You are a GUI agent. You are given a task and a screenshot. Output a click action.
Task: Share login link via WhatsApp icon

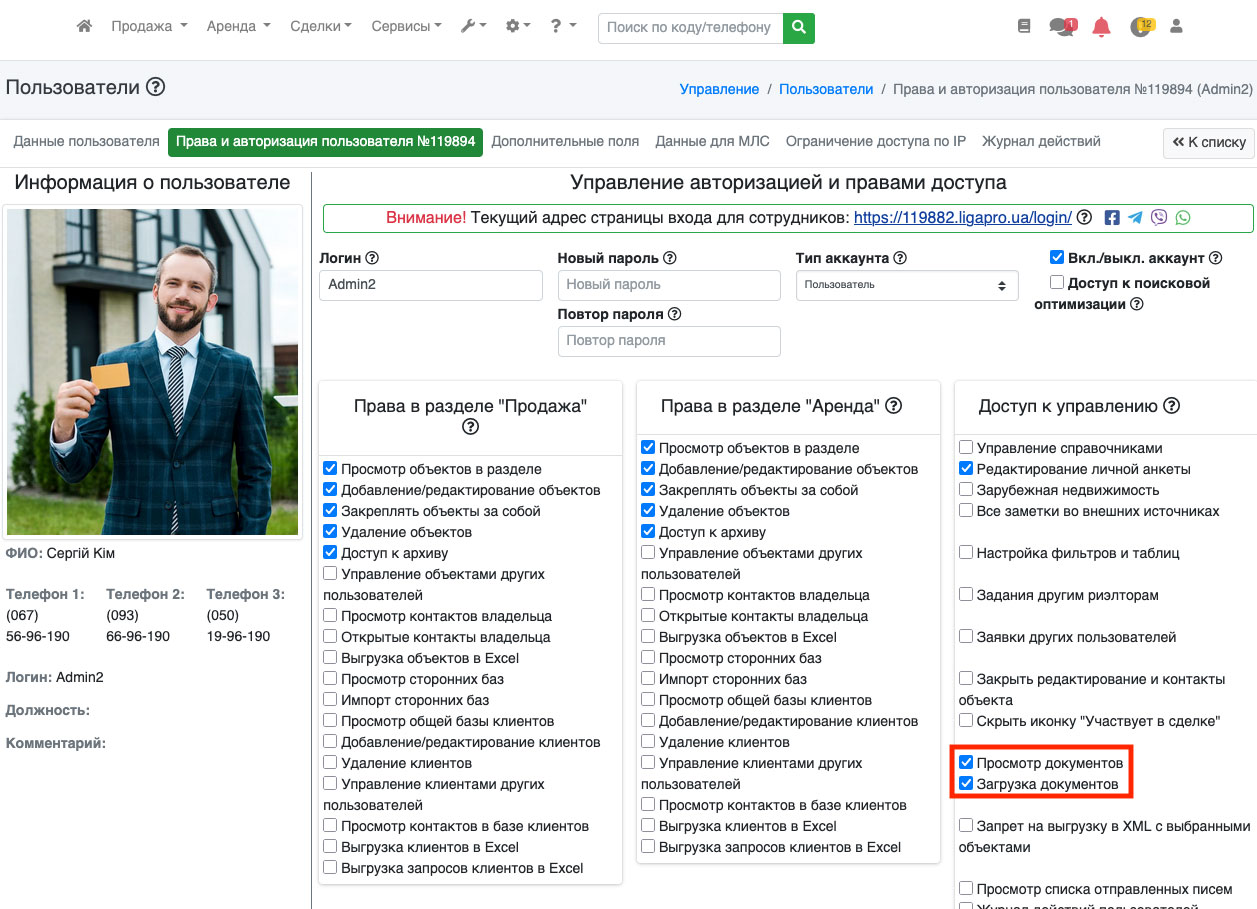click(x=1183, y=218)
